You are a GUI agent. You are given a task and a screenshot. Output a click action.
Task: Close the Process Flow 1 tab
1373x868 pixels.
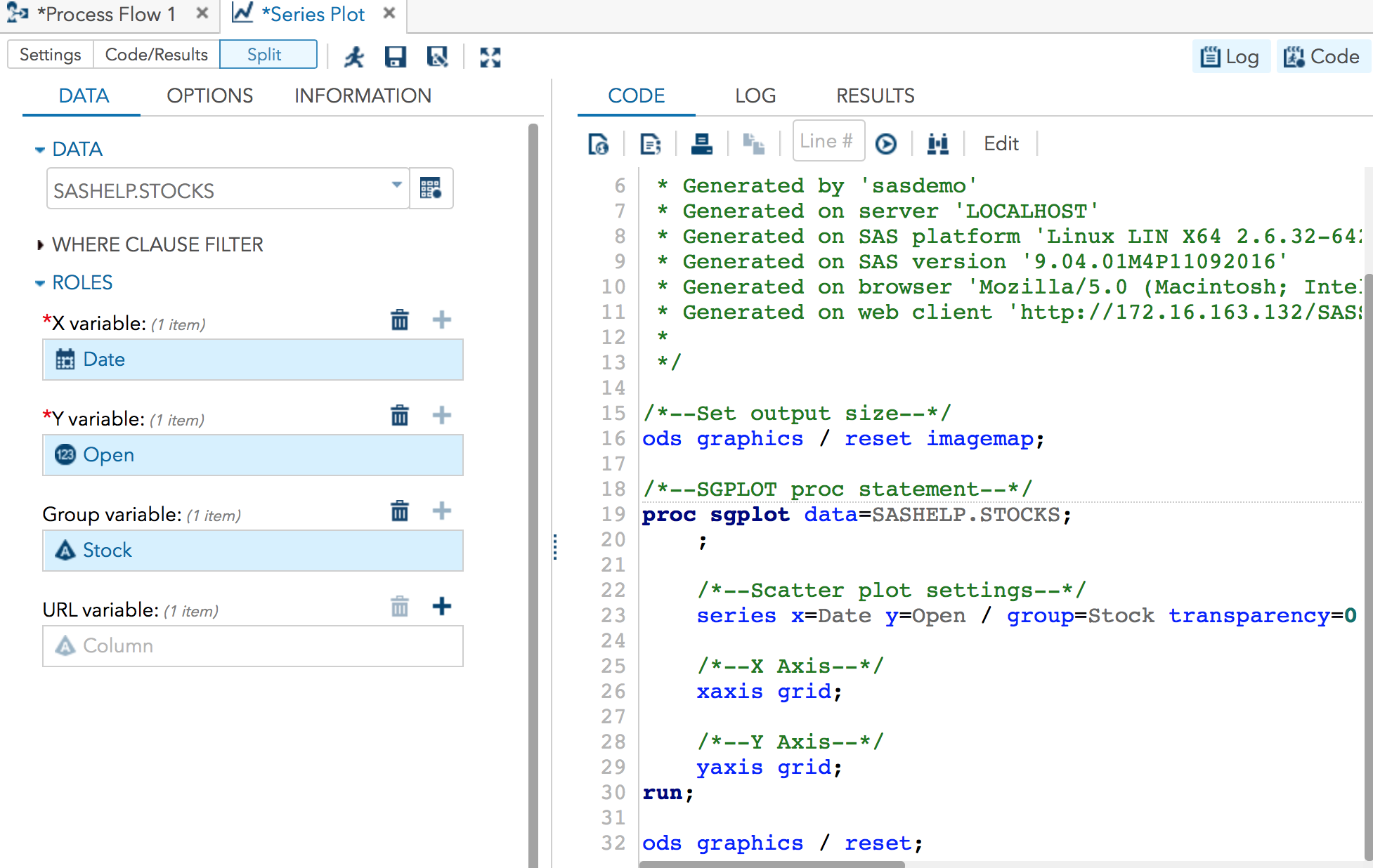202,13
